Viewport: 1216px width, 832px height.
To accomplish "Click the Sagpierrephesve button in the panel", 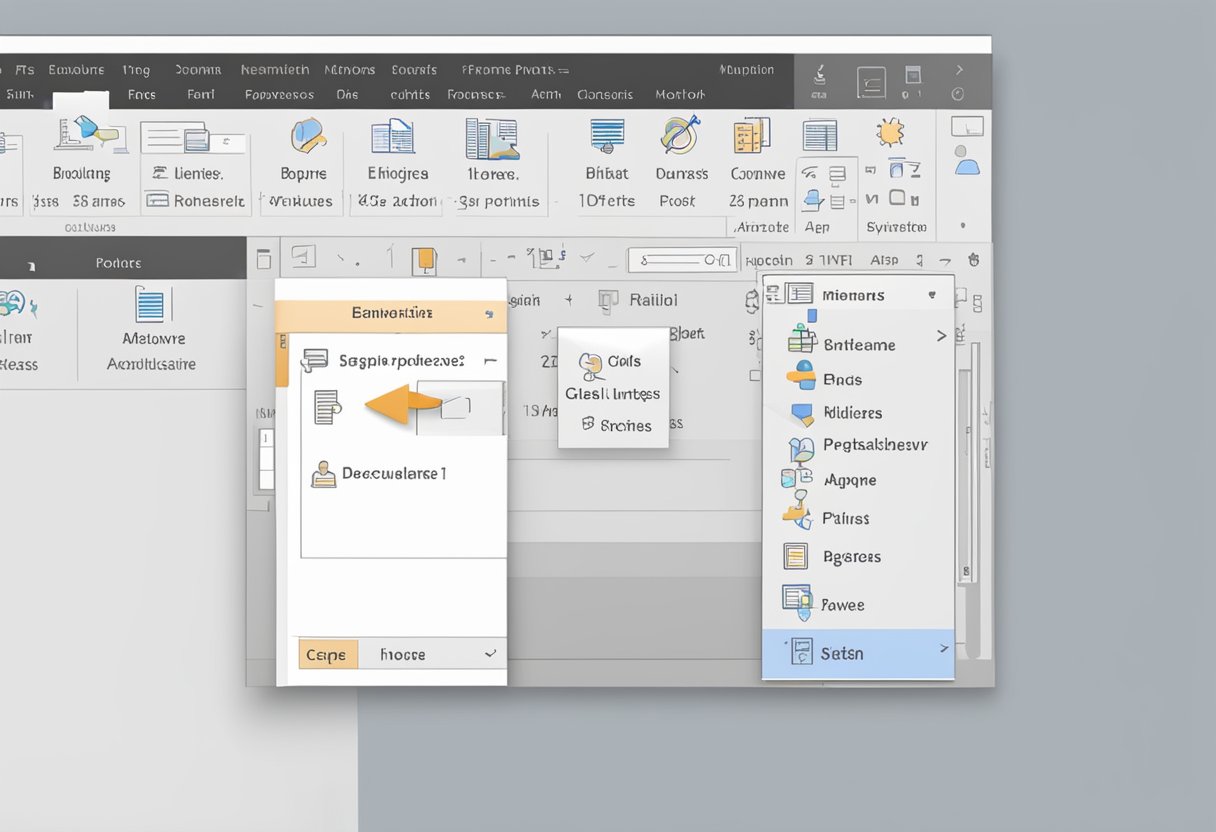I will [x=399, y=360].
